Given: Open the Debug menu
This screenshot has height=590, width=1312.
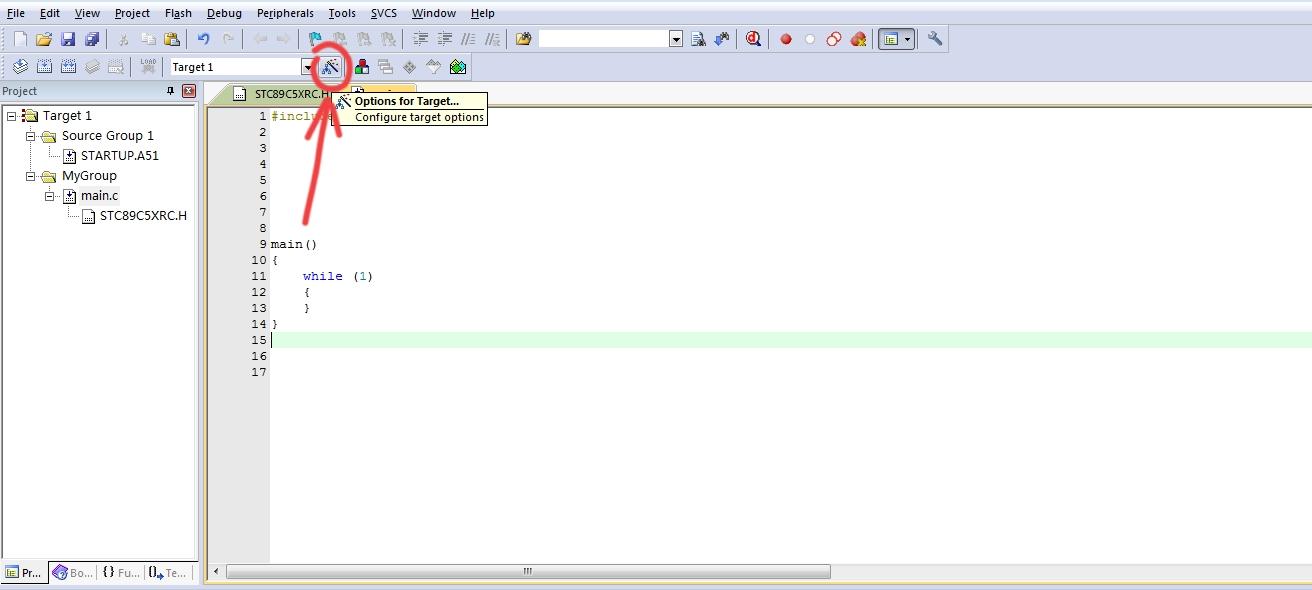Looking at the screenshot, I should [224, 13].
